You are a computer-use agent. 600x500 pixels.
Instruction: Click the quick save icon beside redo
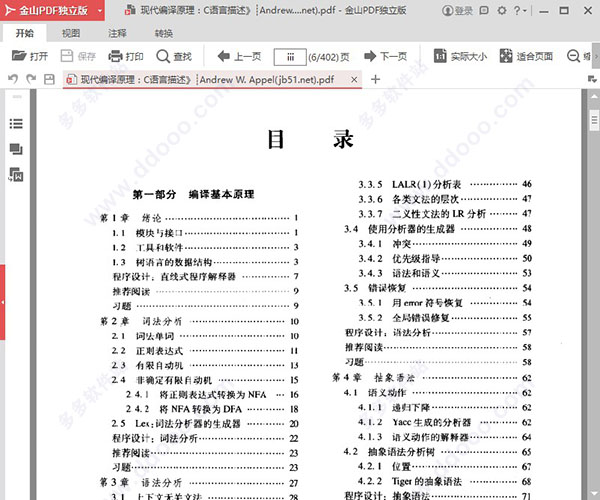point(49,79)
